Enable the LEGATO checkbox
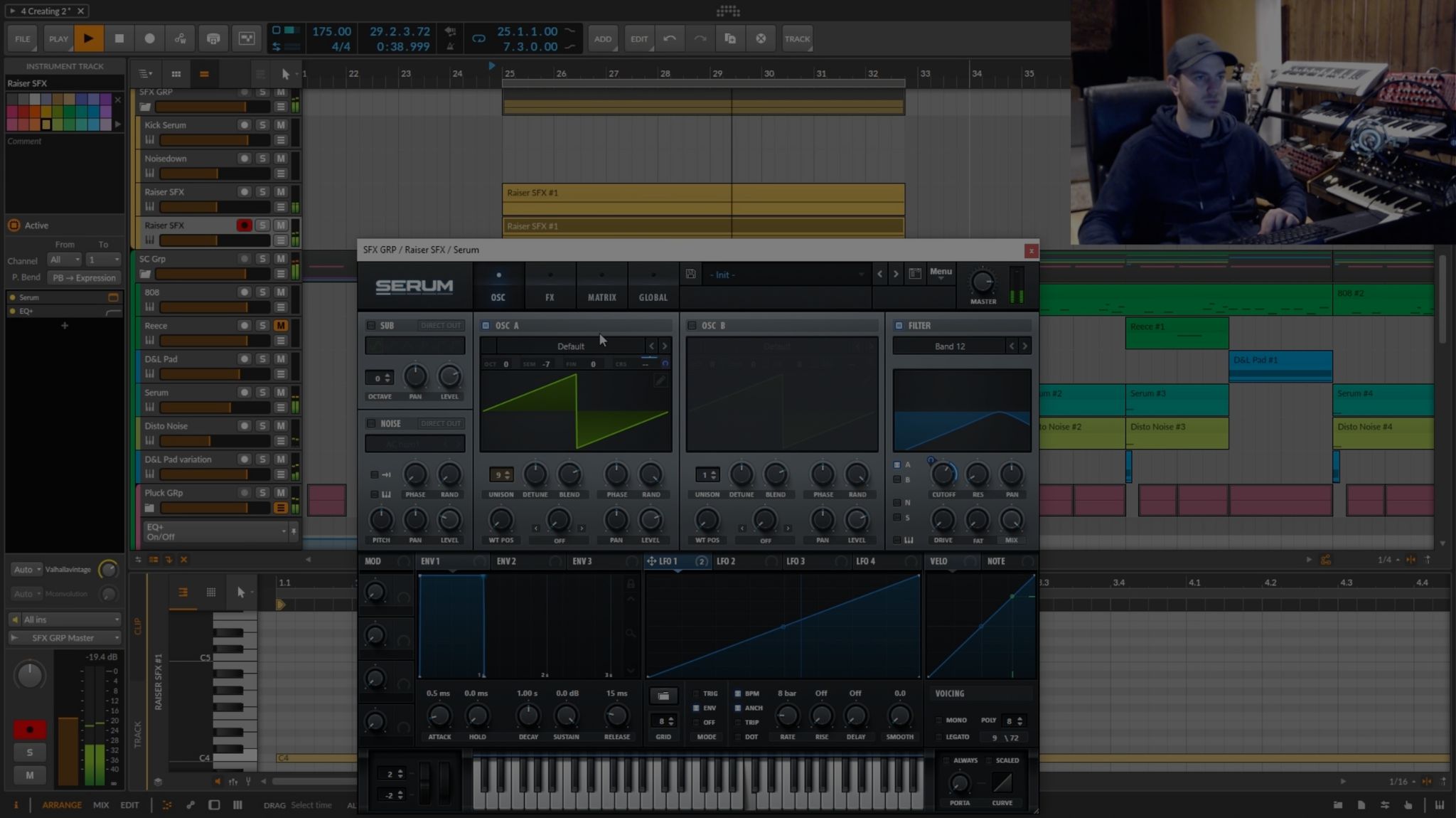1456x818 pixels. click(x=938, y=737)
